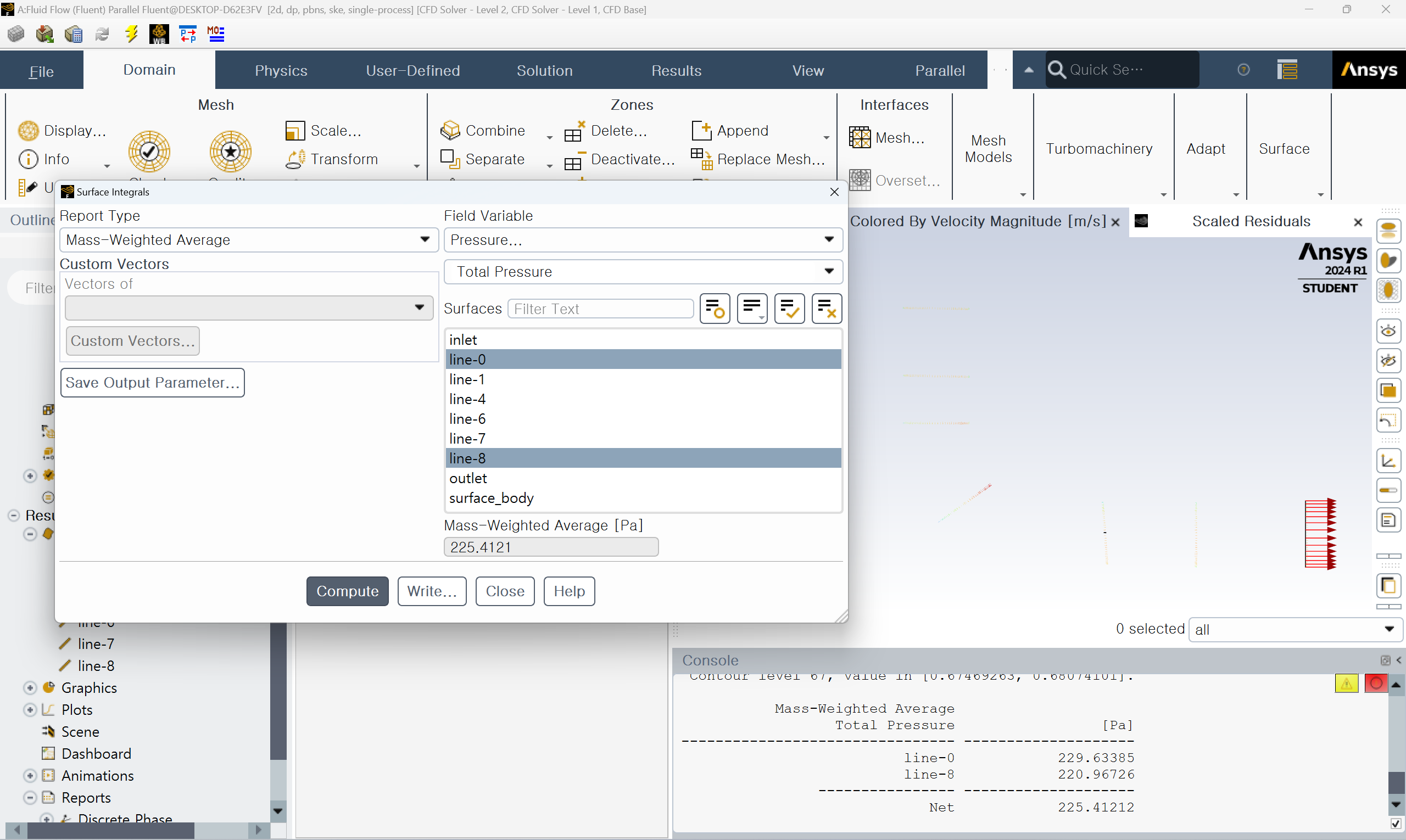Viewport: 1406px width, 840px height.
Task: Click the document text lines icon
Action: tap(1388, 520)
